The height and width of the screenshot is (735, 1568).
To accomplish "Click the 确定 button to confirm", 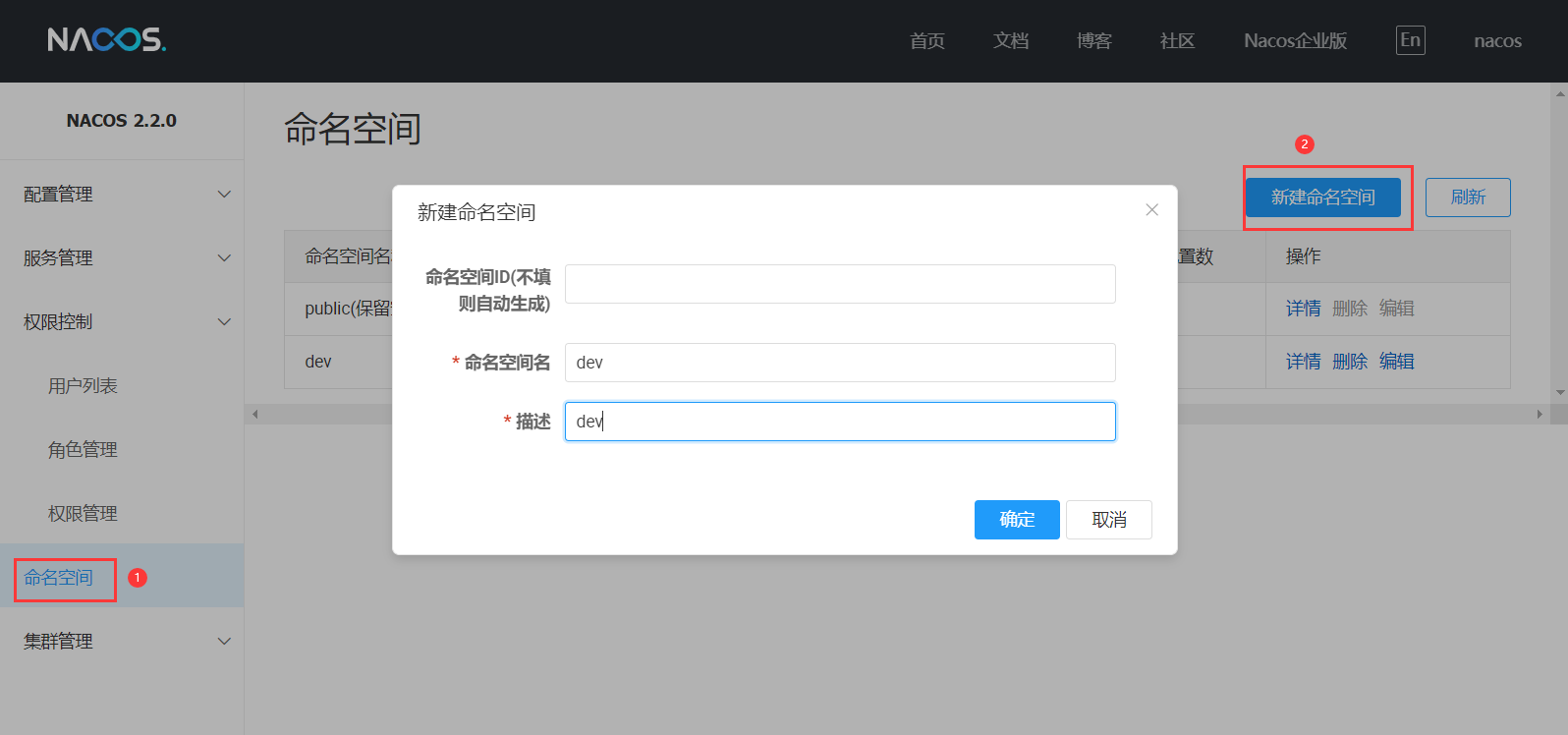I will point(1016,520).
